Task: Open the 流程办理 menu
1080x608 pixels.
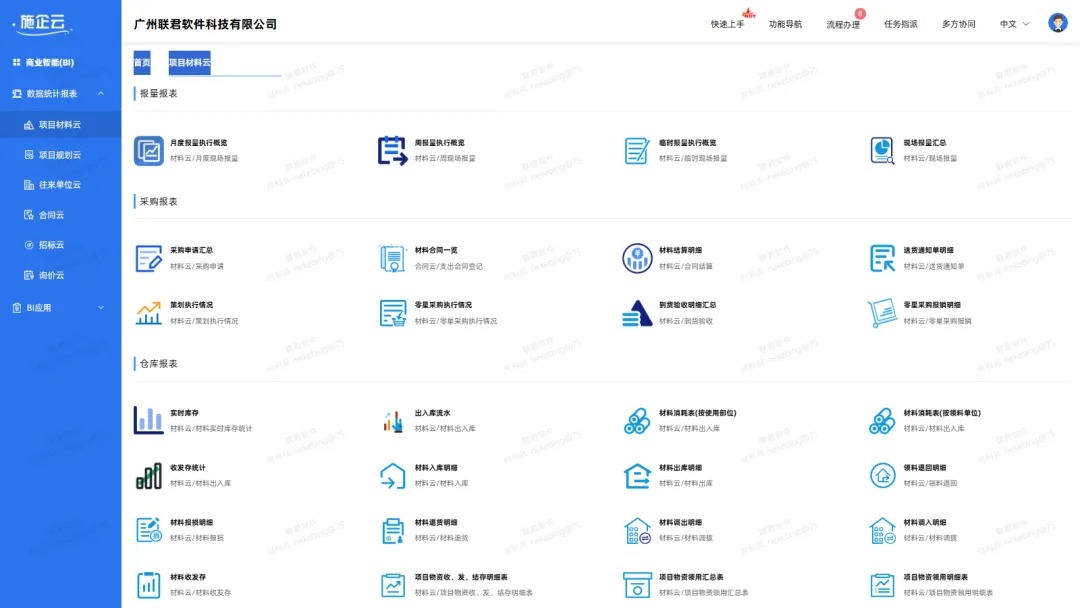Action: [841, 22]
